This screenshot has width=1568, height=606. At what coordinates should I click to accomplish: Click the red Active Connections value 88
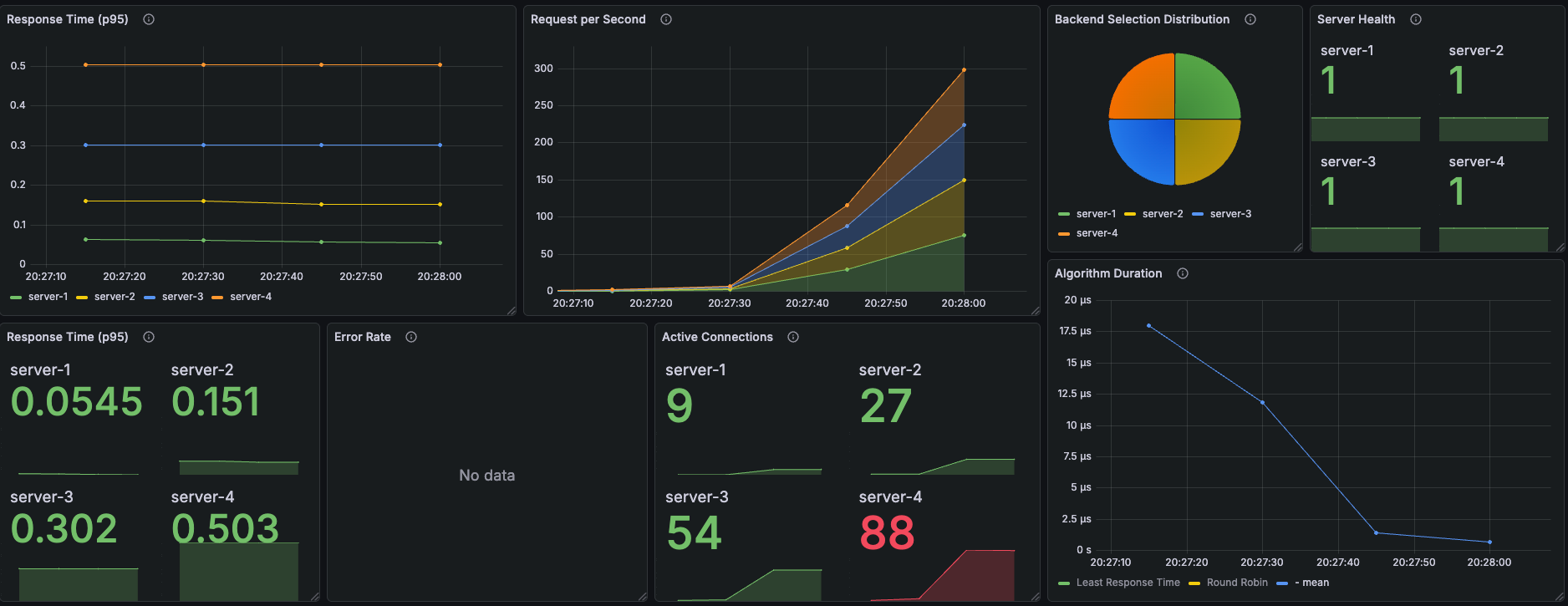(888, 533)
